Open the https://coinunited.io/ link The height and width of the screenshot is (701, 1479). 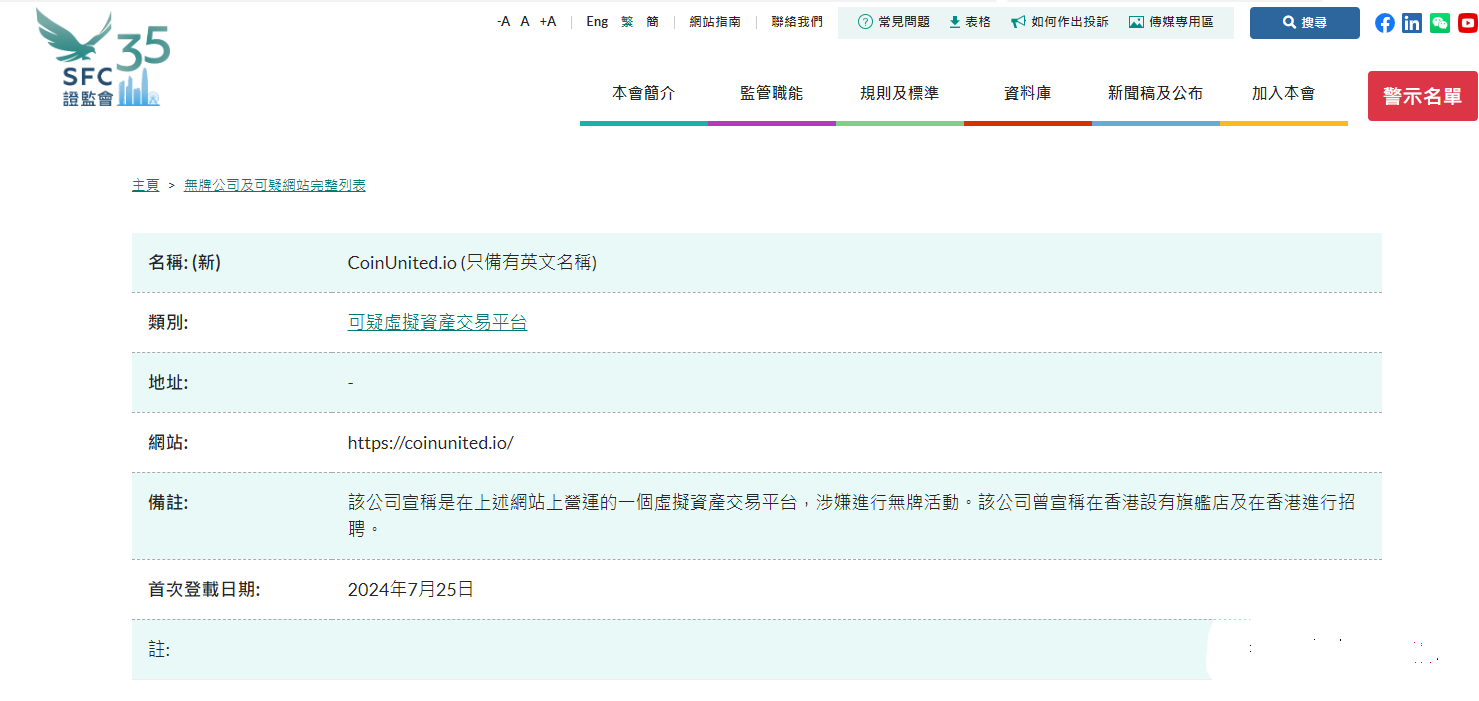point(431,442)
